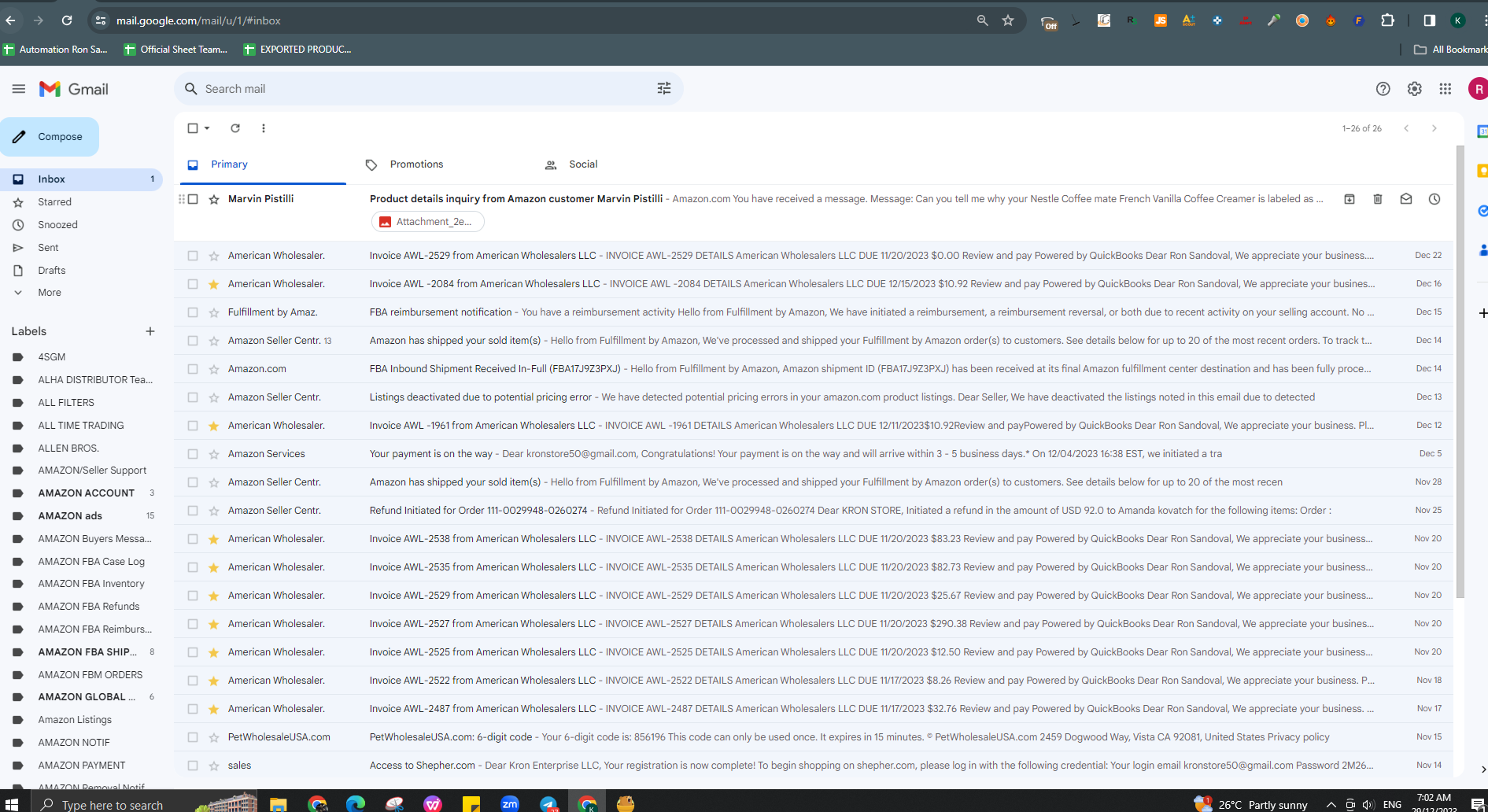Click inbox vertical scrollbar
The width and height of the screenshot is (1488, 812).
pos(1460,370)
